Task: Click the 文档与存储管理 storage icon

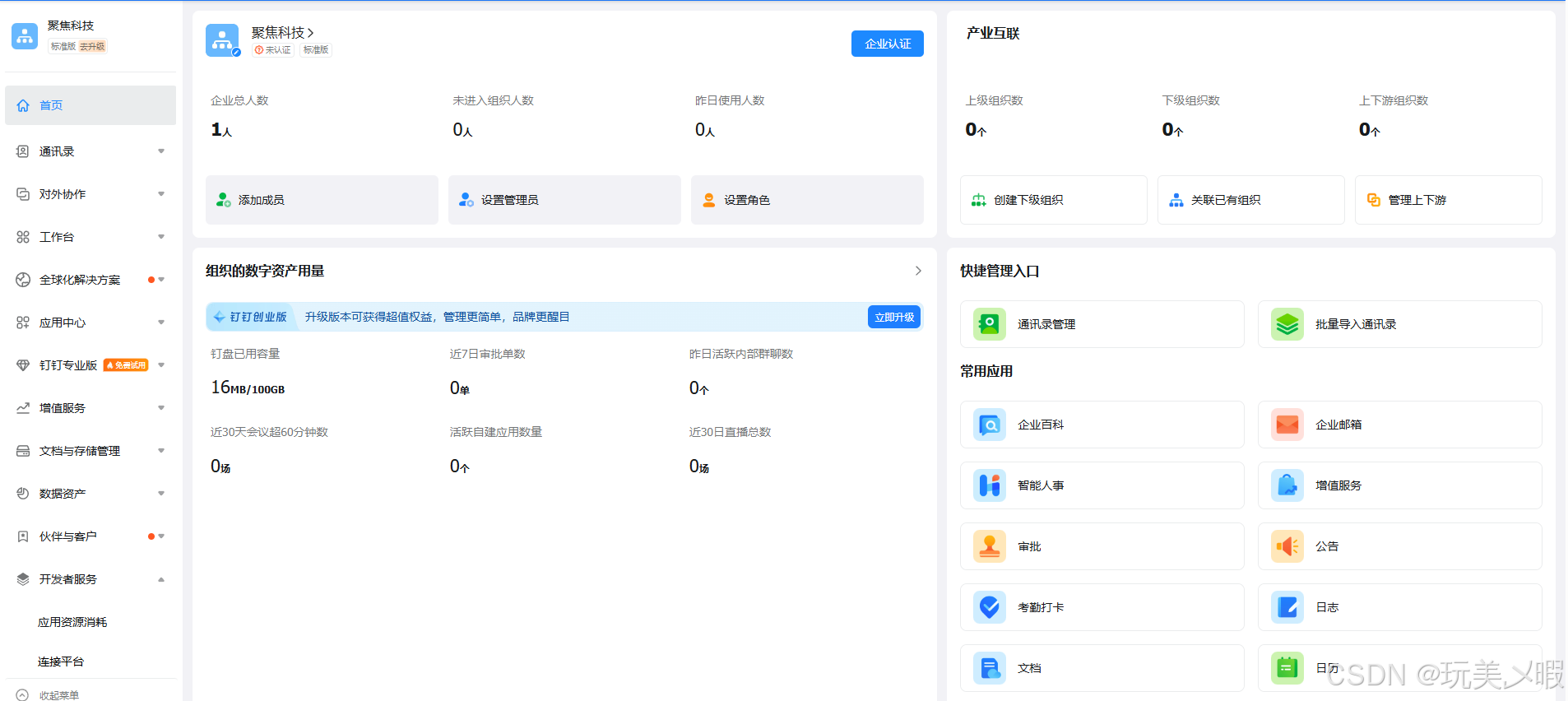Action: tap(23, 451)
